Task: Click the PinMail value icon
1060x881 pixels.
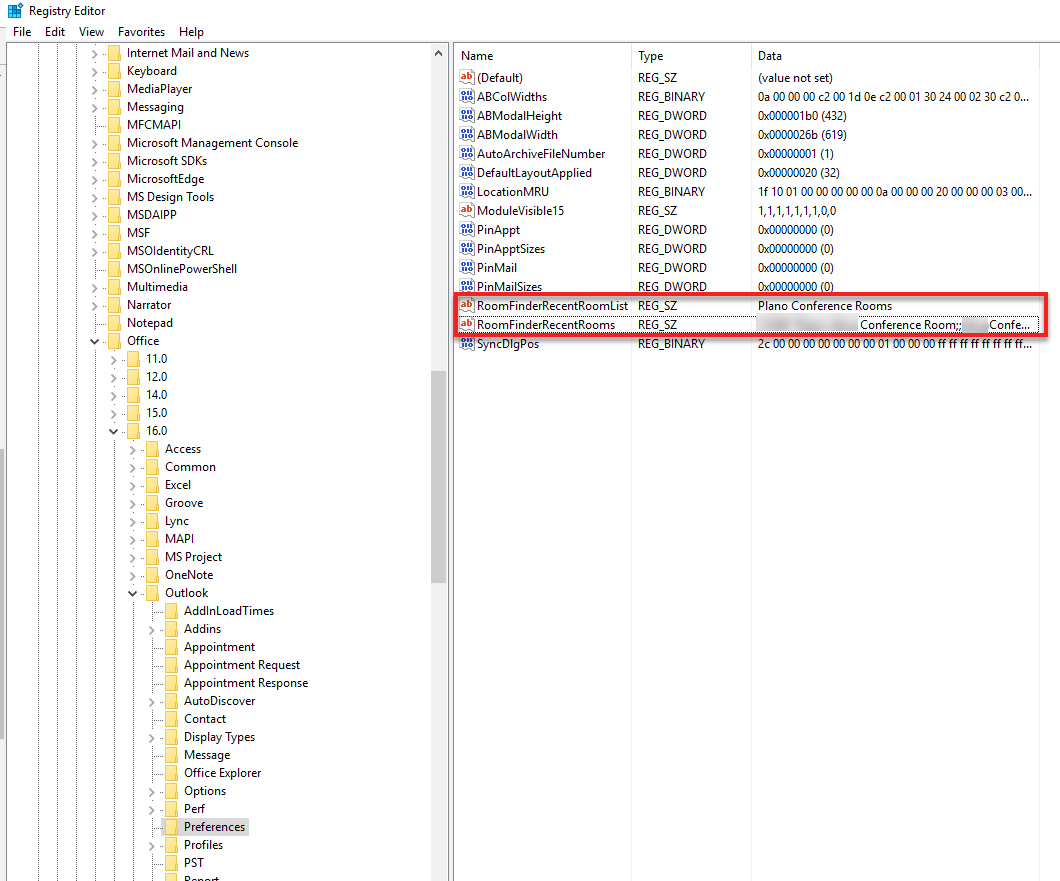Action: point(466,267)
